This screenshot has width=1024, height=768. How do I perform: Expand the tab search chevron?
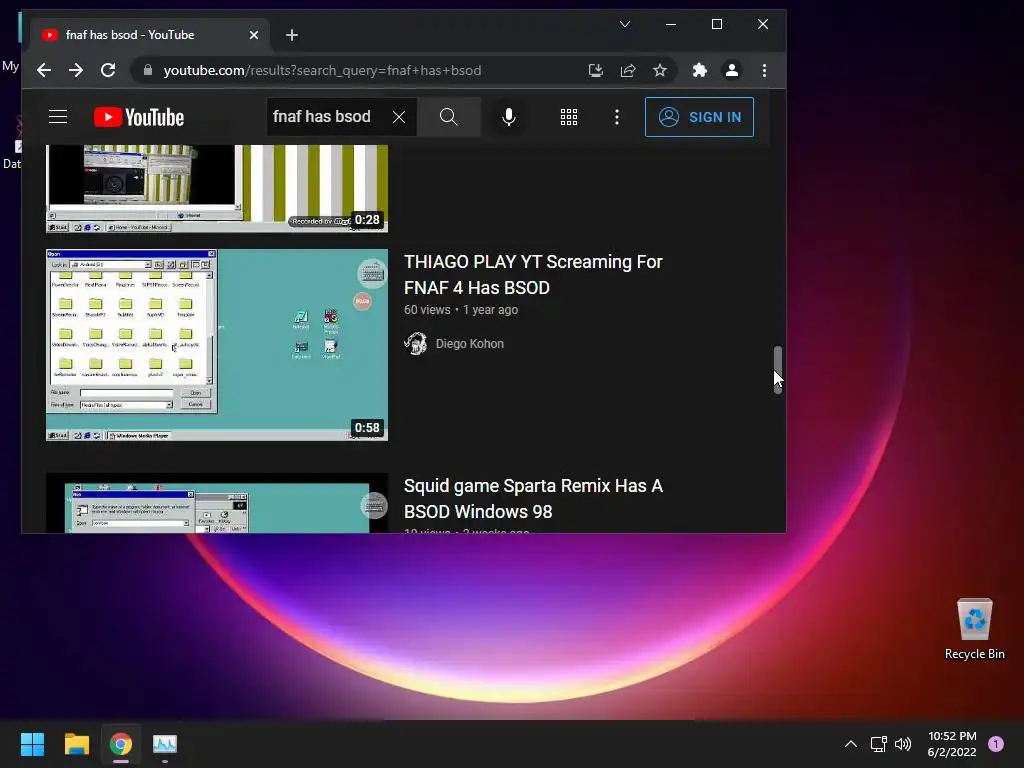(625, 24)
